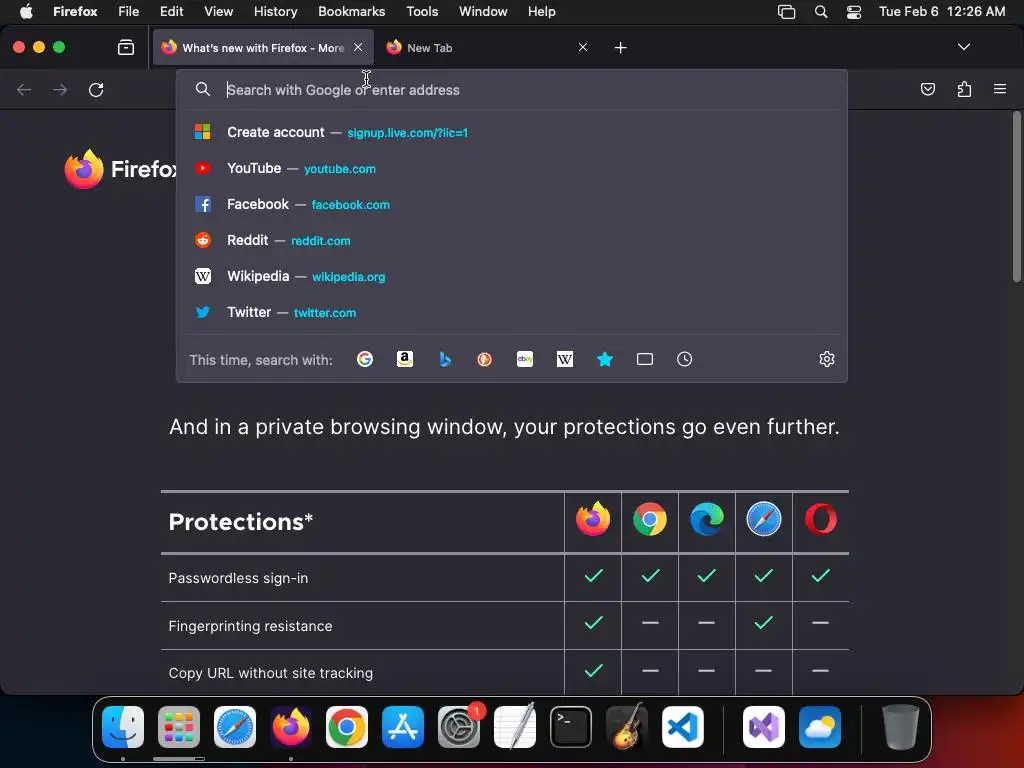Search this time with Google icon

click(x=365, y=359)
